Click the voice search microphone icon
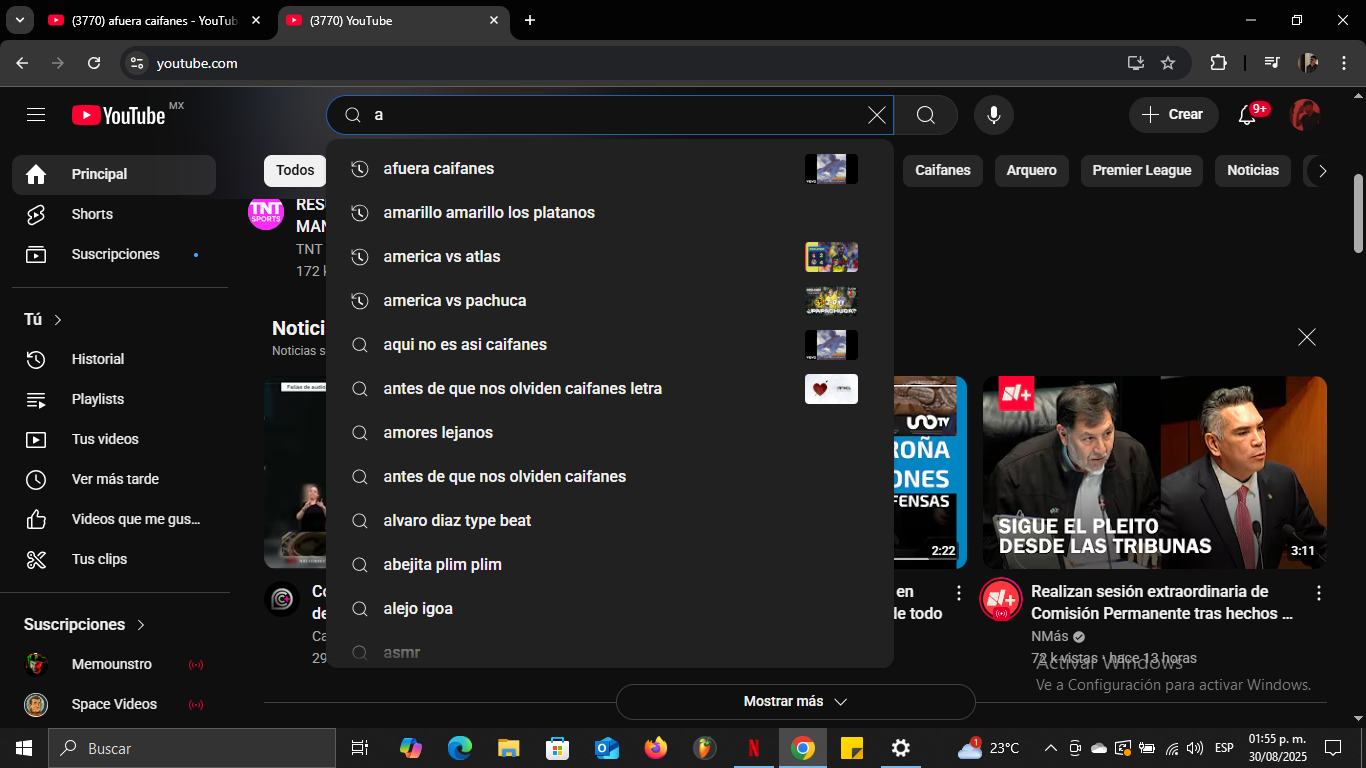Screen dimensions: 1366x768 click(993, 115)
